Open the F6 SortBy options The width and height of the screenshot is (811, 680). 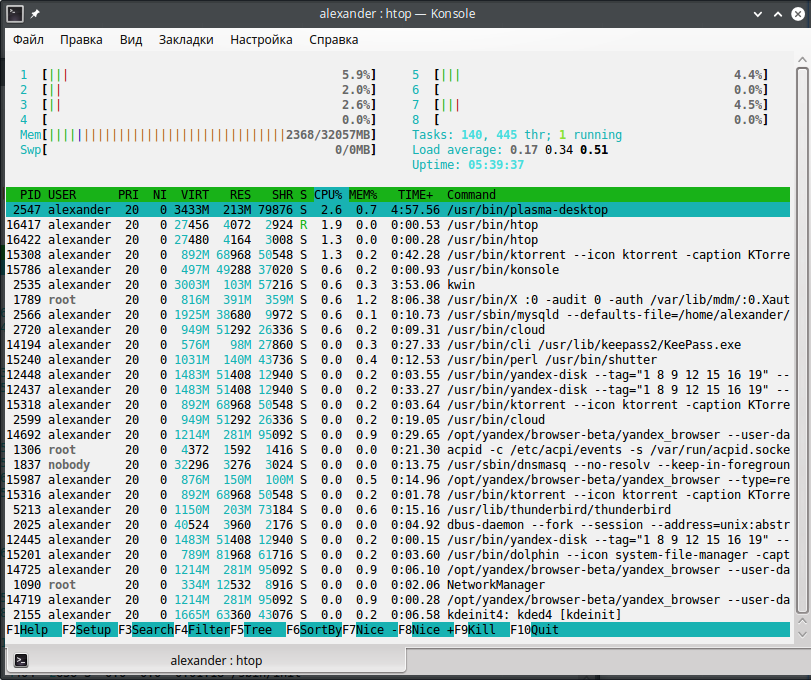coord(319,630)
